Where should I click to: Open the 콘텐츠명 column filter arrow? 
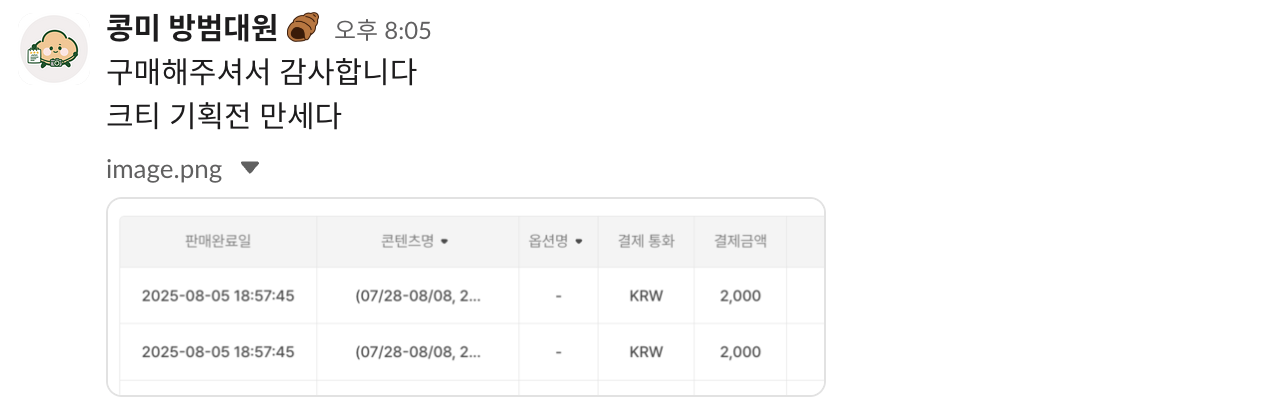pyautogui.click(x=444, y=241)
